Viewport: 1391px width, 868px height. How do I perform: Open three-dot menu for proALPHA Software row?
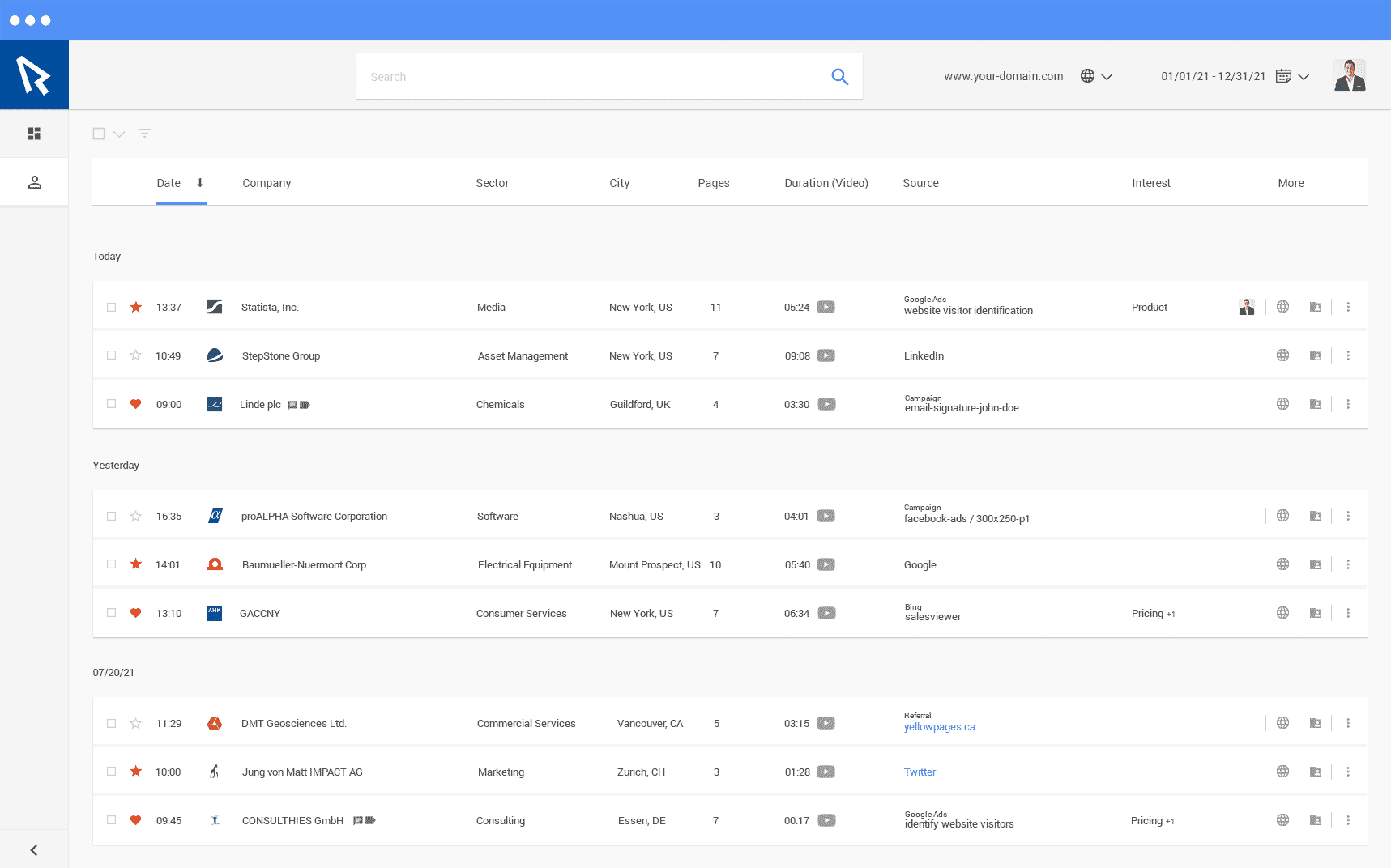coord(1348,516)
